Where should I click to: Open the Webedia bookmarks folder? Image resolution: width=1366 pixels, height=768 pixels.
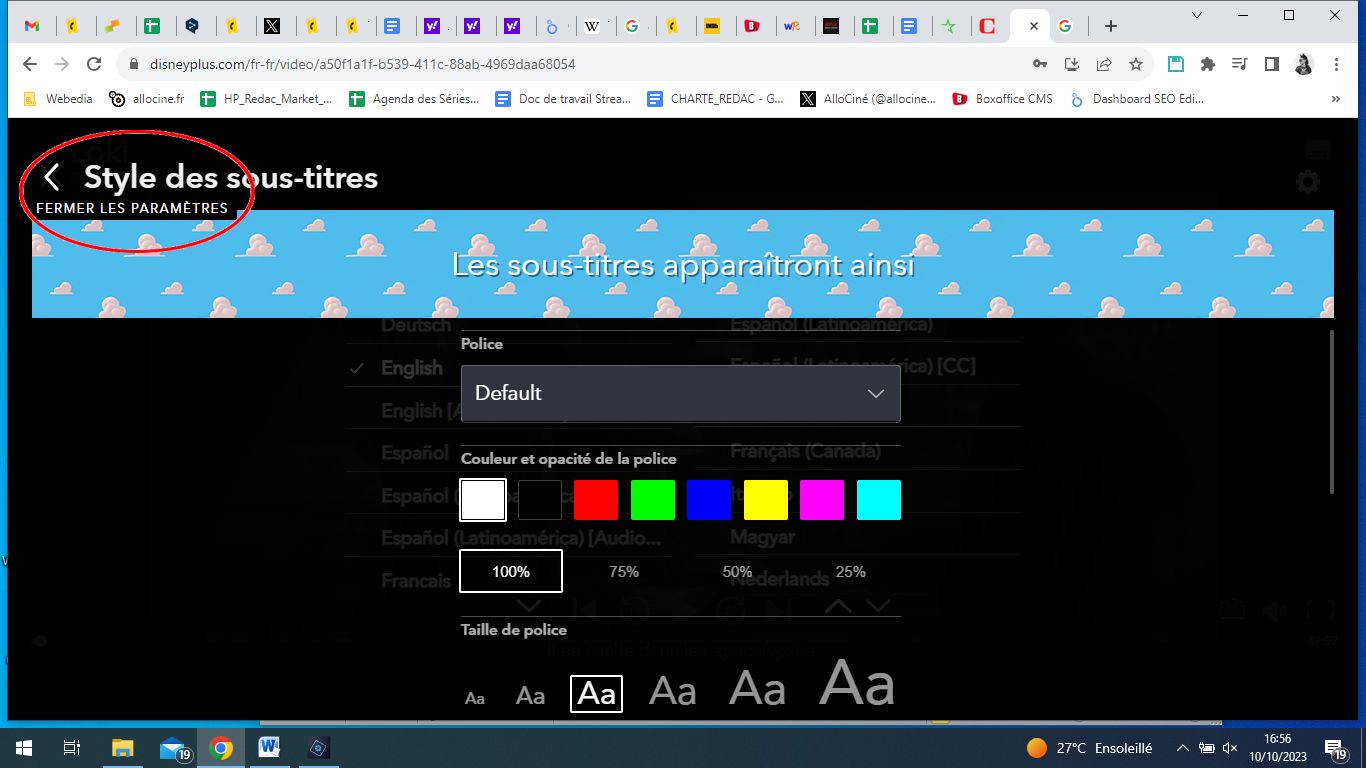tap(57, 99)
